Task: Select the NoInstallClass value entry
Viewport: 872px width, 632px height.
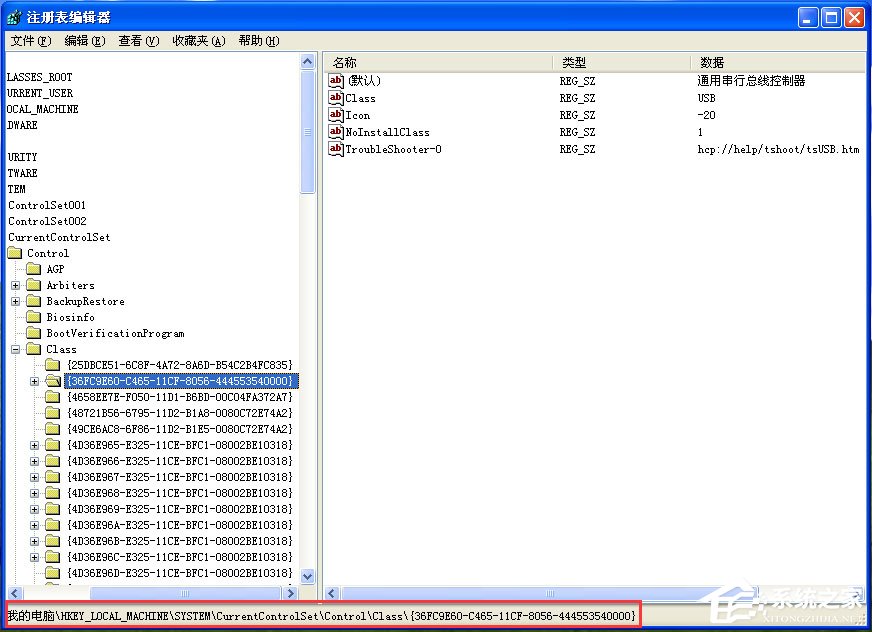Action: tap(388, 132)
